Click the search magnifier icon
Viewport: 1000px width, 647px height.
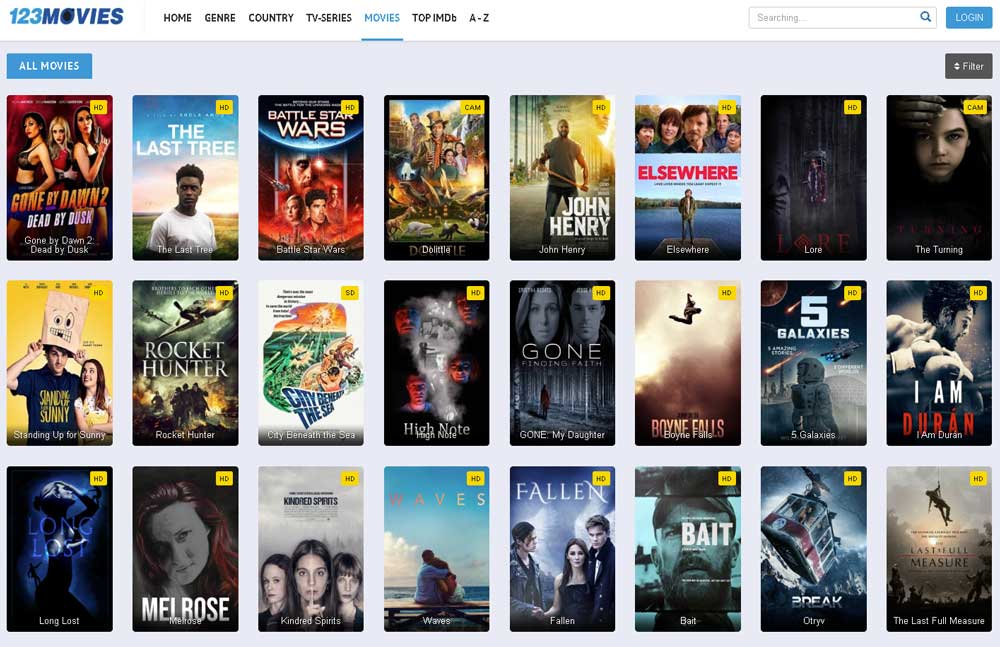[925, 17]
